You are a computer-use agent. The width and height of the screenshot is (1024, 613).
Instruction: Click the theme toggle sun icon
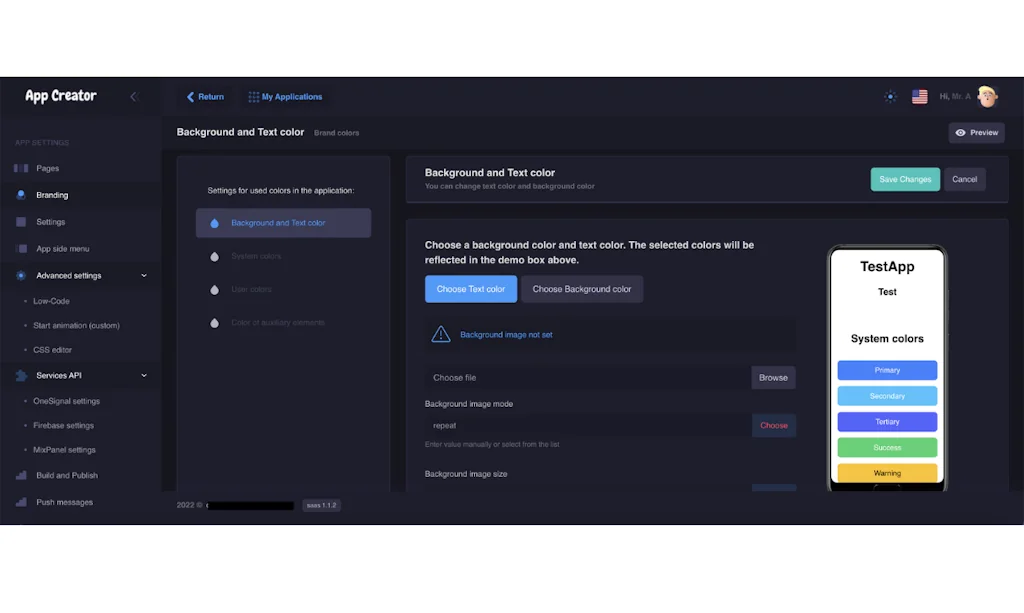pos(890,97)
